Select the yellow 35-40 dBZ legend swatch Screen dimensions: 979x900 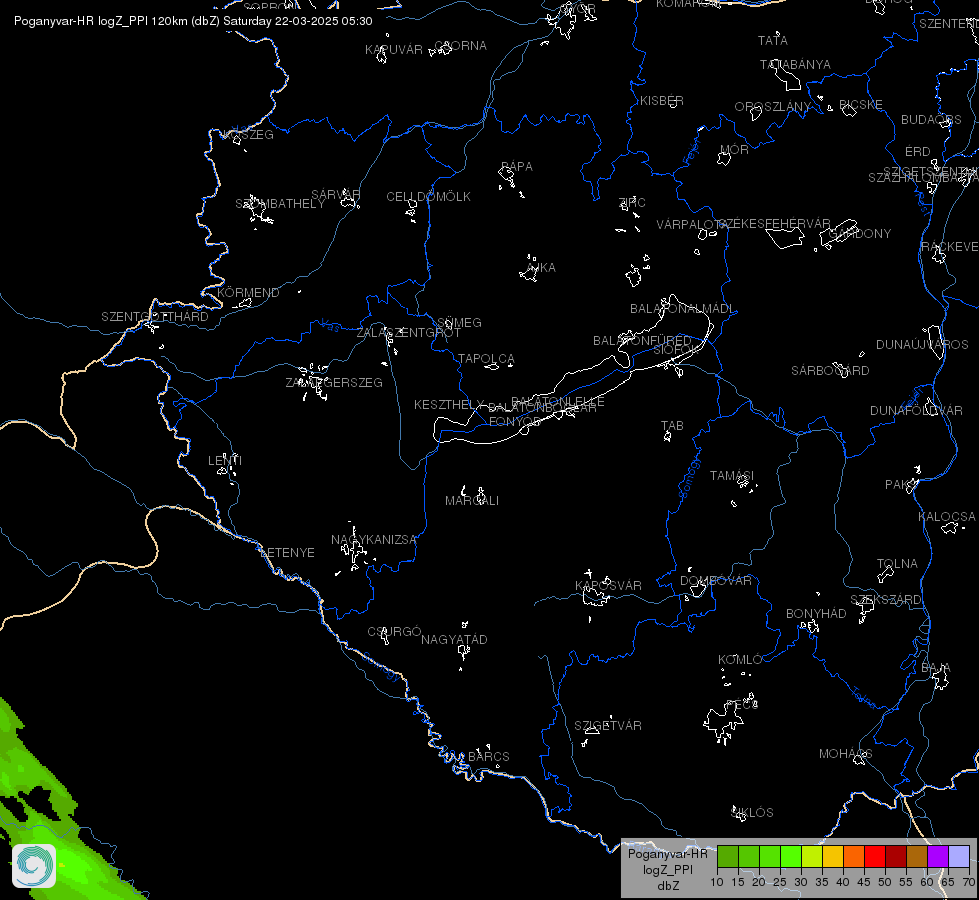pyautogui.click(x=834, y=856)
